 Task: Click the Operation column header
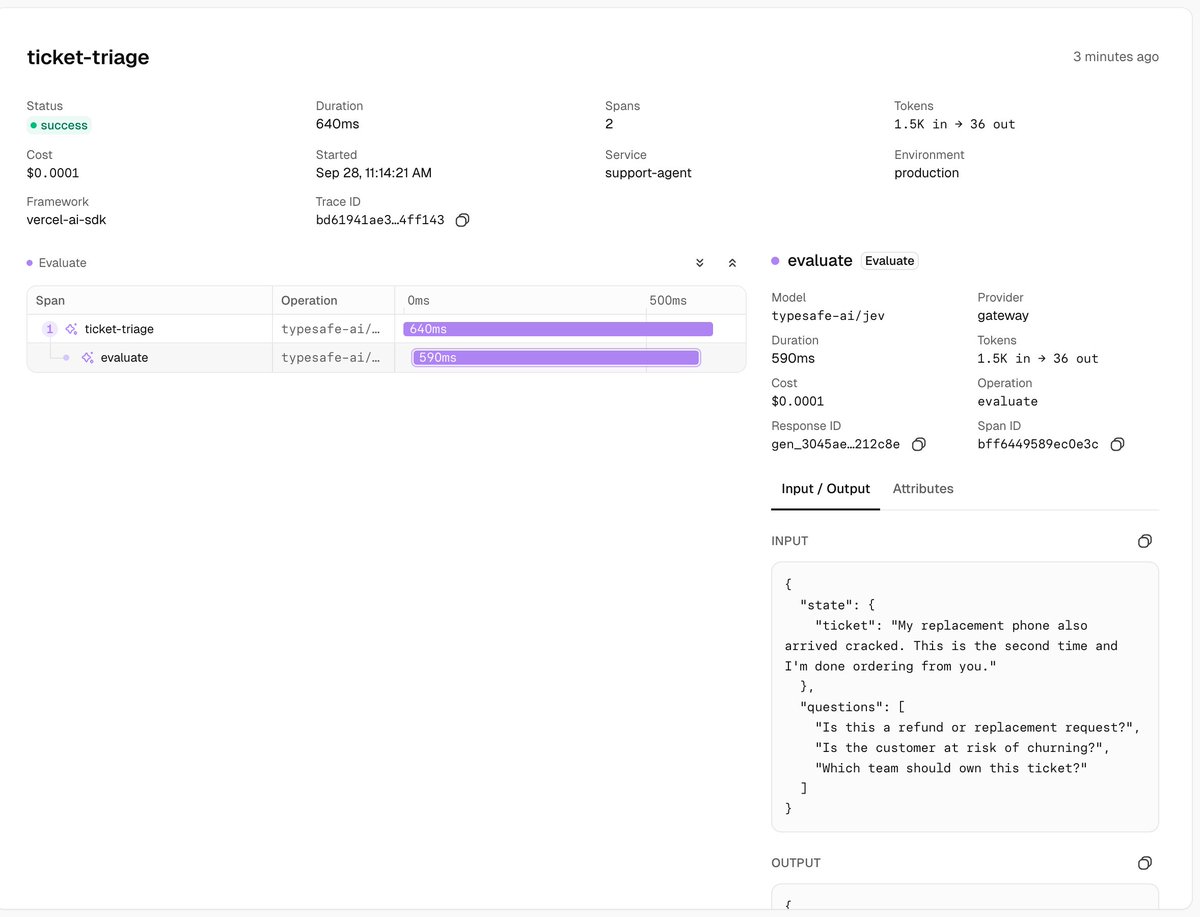pos(309,301)
